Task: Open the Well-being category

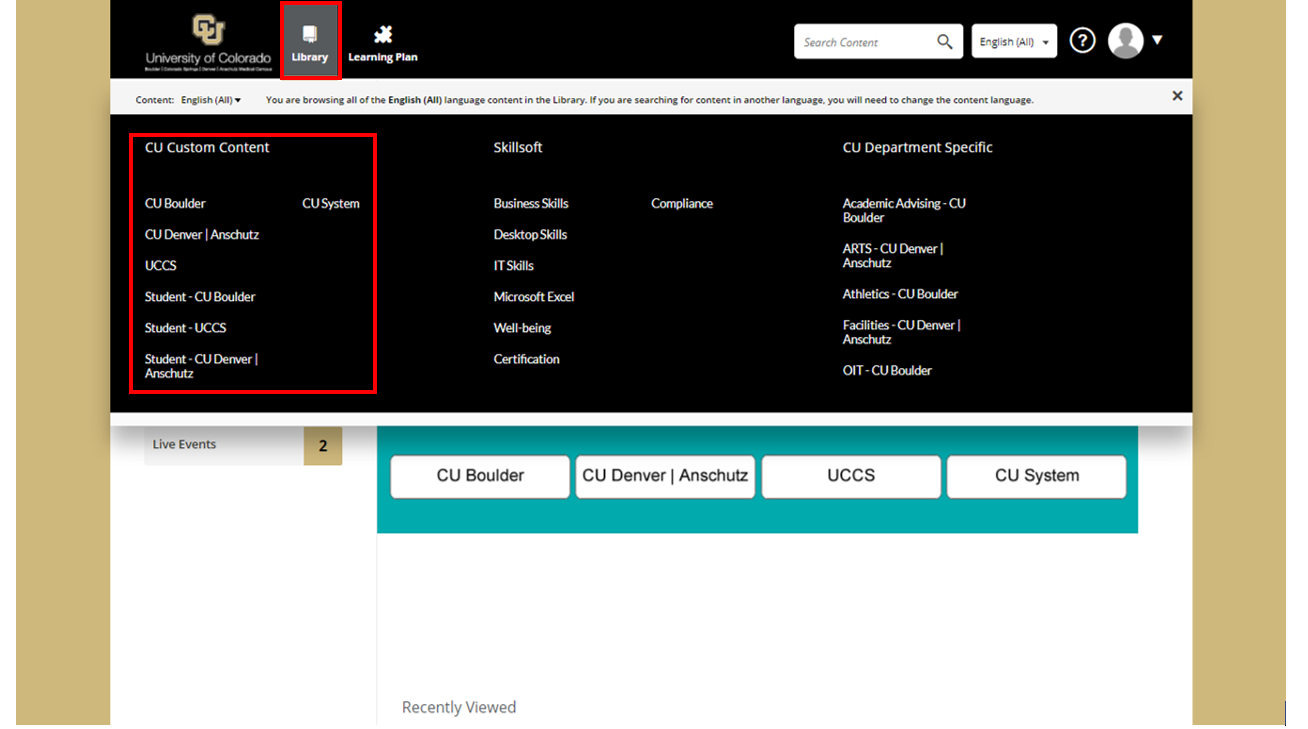Action: click(522, 327)
